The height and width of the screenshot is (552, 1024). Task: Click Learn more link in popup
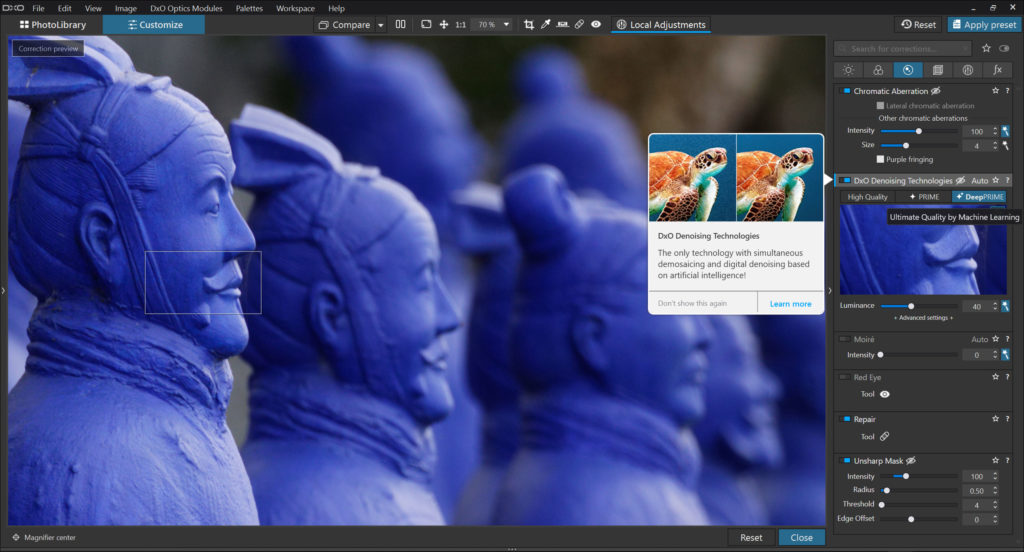790,304
